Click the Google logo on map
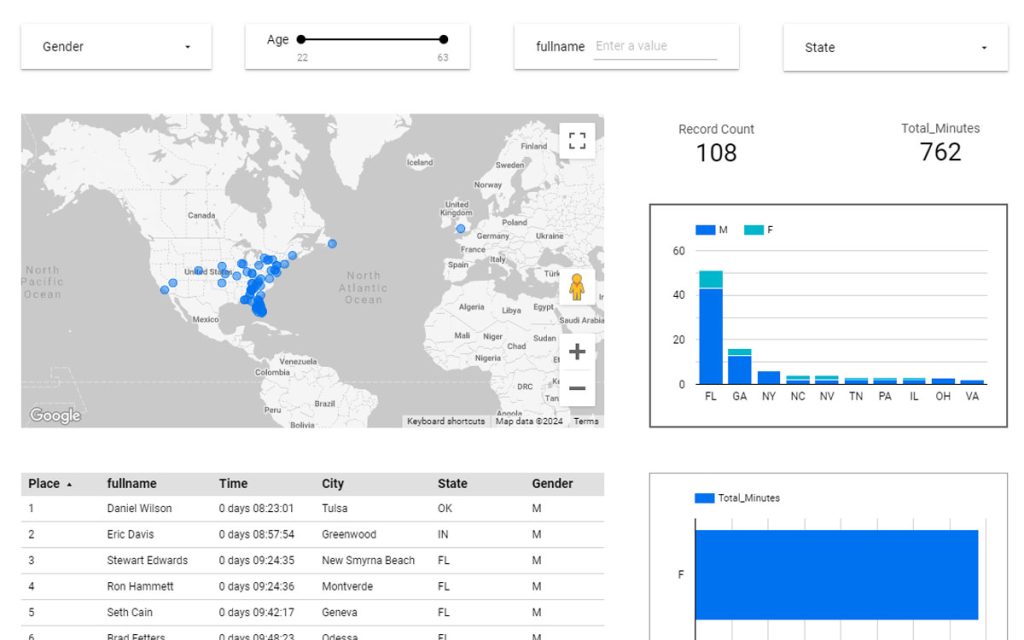 [55, 415]
